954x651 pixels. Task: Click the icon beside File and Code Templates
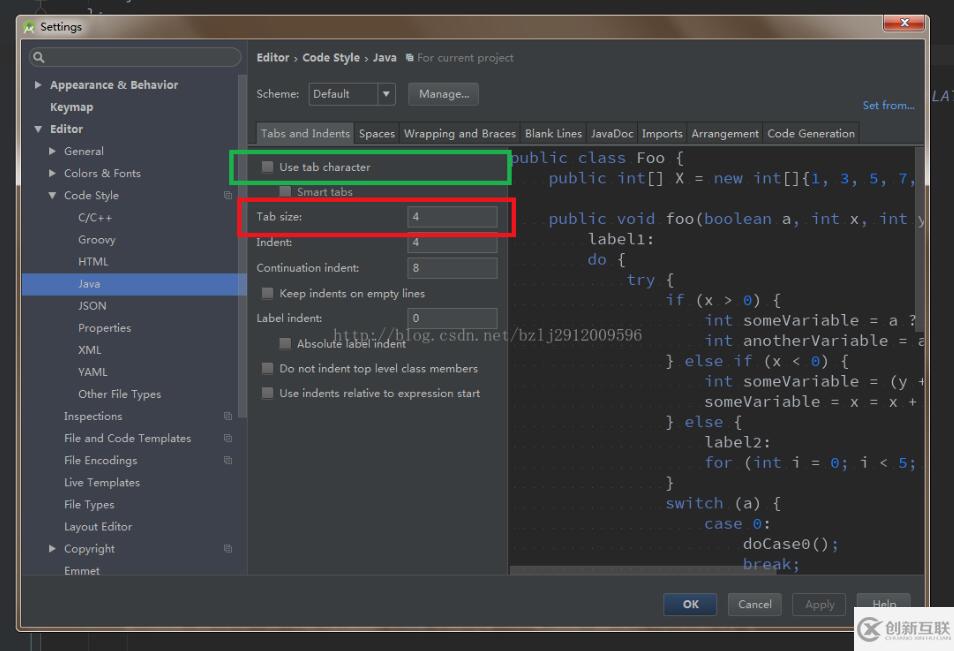228,438
